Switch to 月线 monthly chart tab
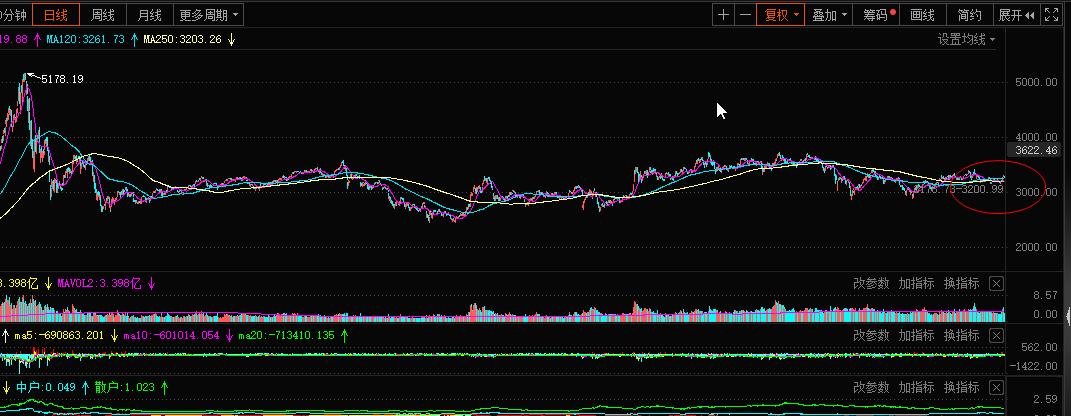The image size is (1071, 416). [149, 14]
